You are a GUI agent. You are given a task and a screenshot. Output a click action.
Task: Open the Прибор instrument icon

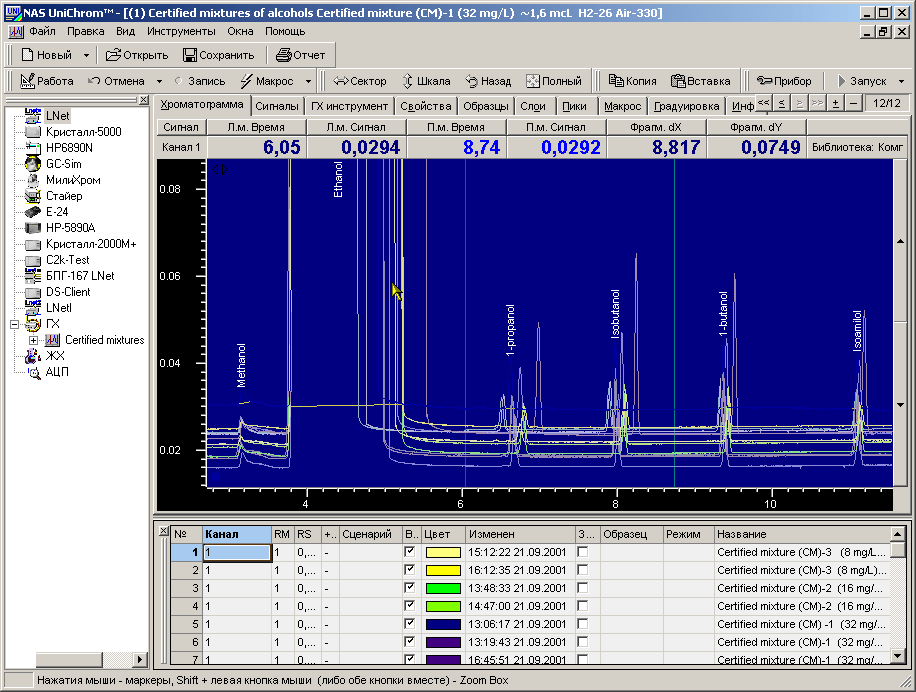[x=764, y=81]
